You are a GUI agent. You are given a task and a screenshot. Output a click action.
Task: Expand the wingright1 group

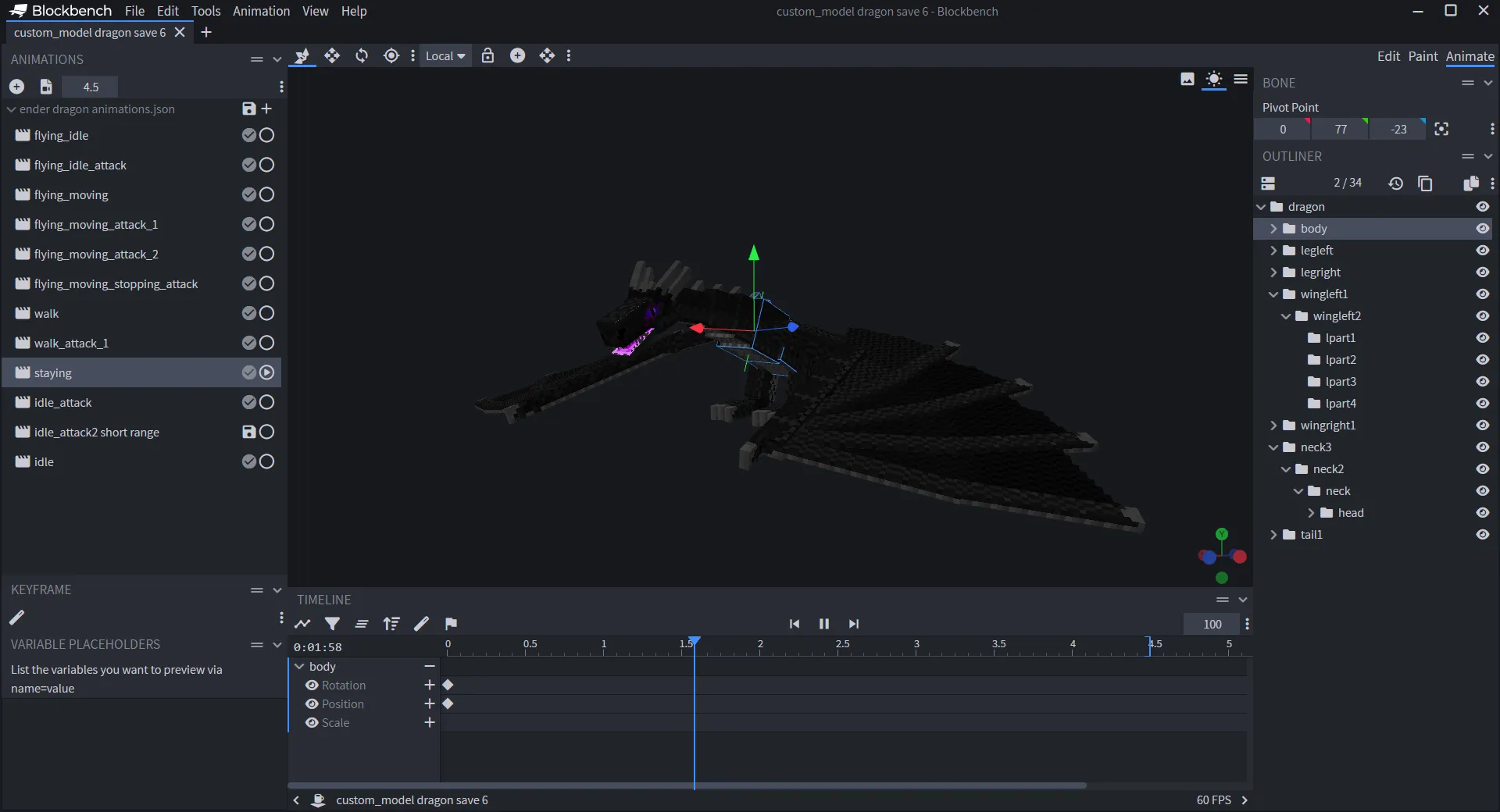coord(1273,426)
